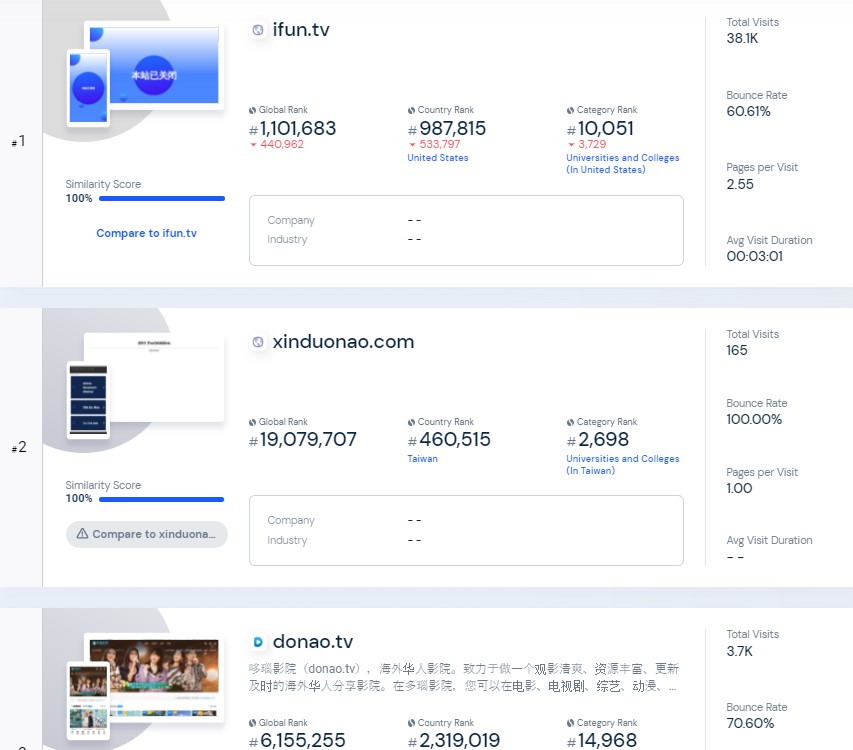853x750 pixels.
Task: Click Country Rank info icon for xinduonao.com
Action: click(411, 422)
